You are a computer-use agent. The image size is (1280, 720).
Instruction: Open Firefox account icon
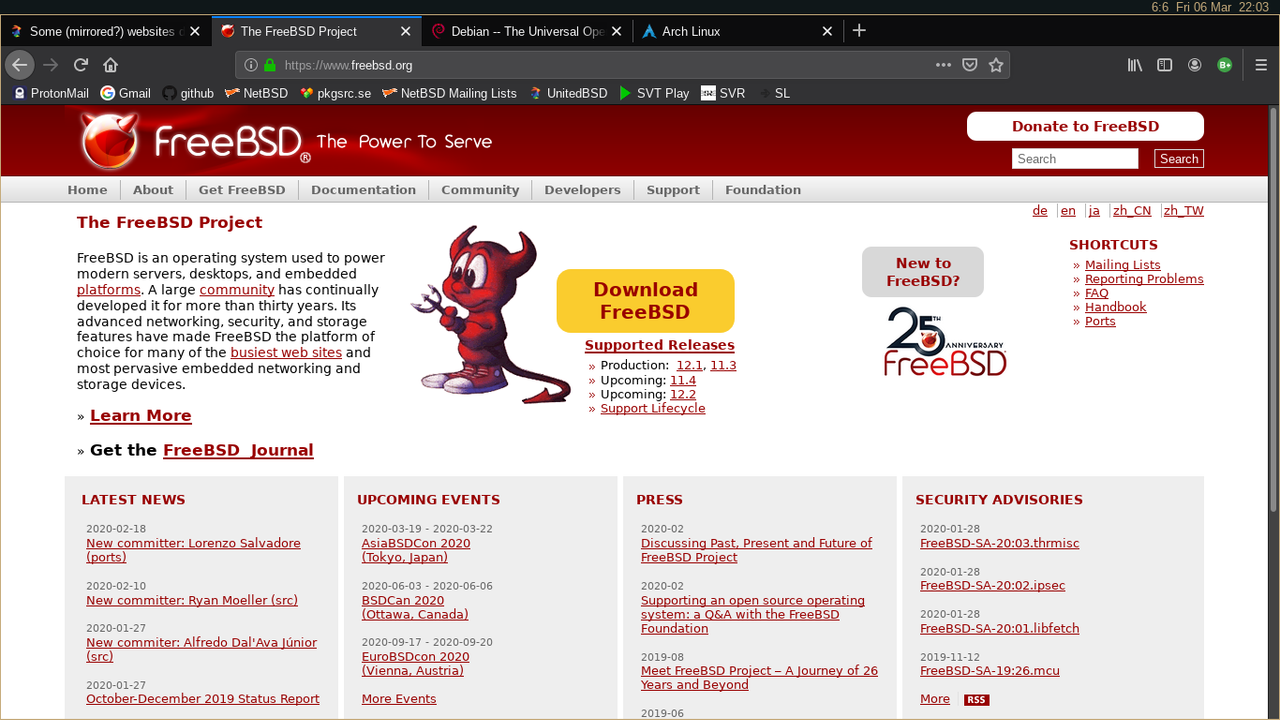click(x=1195, y=65)
